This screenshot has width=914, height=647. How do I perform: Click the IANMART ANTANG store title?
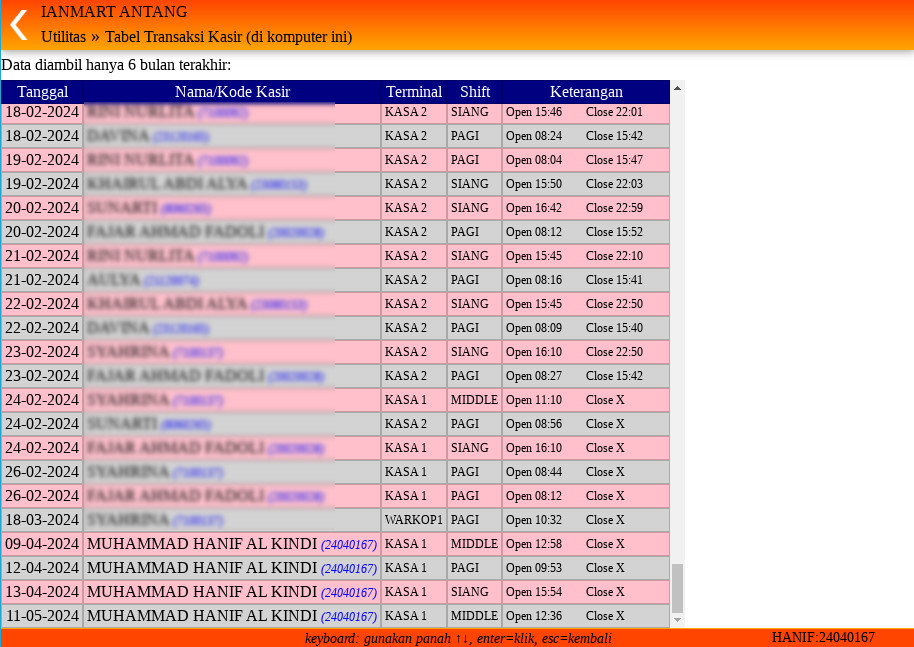point(114,12)
